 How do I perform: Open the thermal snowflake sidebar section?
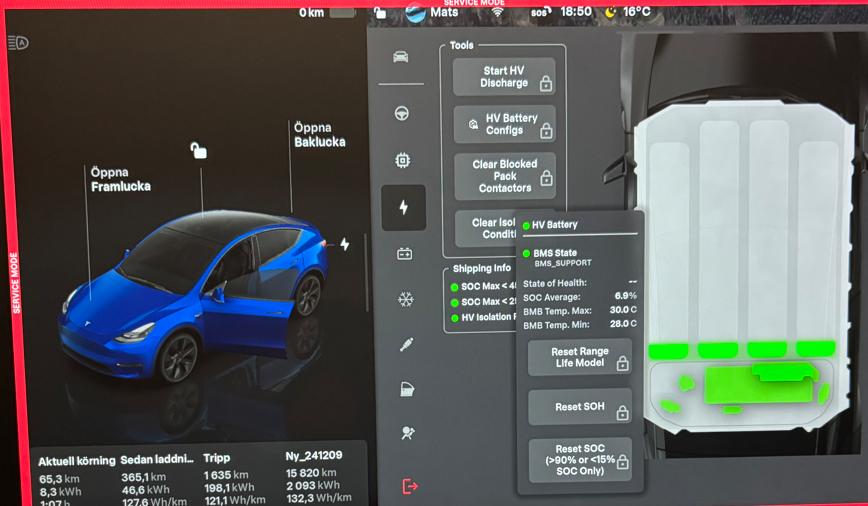click(405, 299)
